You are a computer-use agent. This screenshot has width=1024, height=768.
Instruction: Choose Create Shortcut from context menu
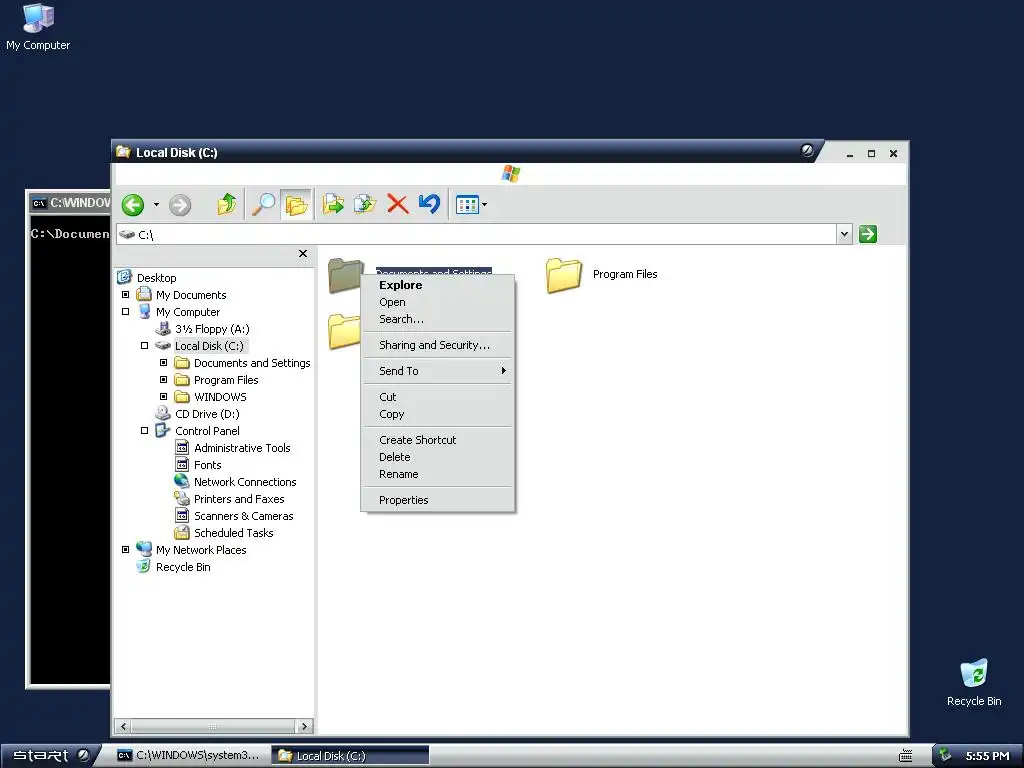click(x=438, y=440)
